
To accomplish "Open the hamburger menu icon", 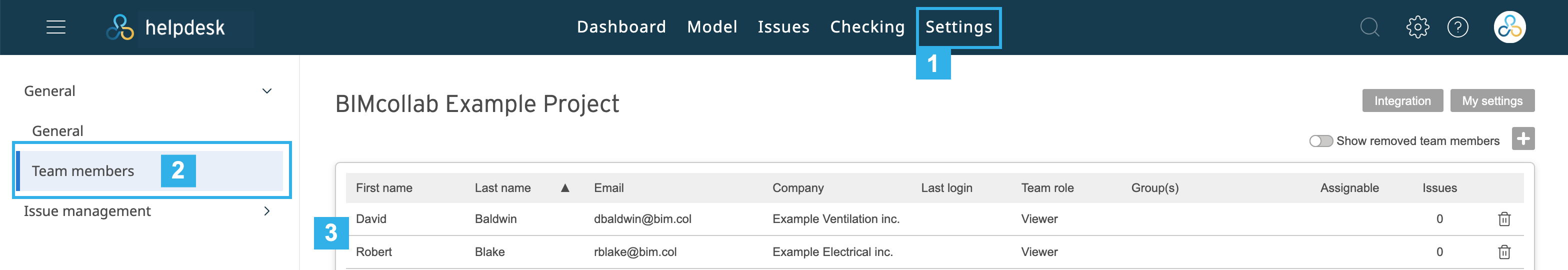I will click(56, 27).
